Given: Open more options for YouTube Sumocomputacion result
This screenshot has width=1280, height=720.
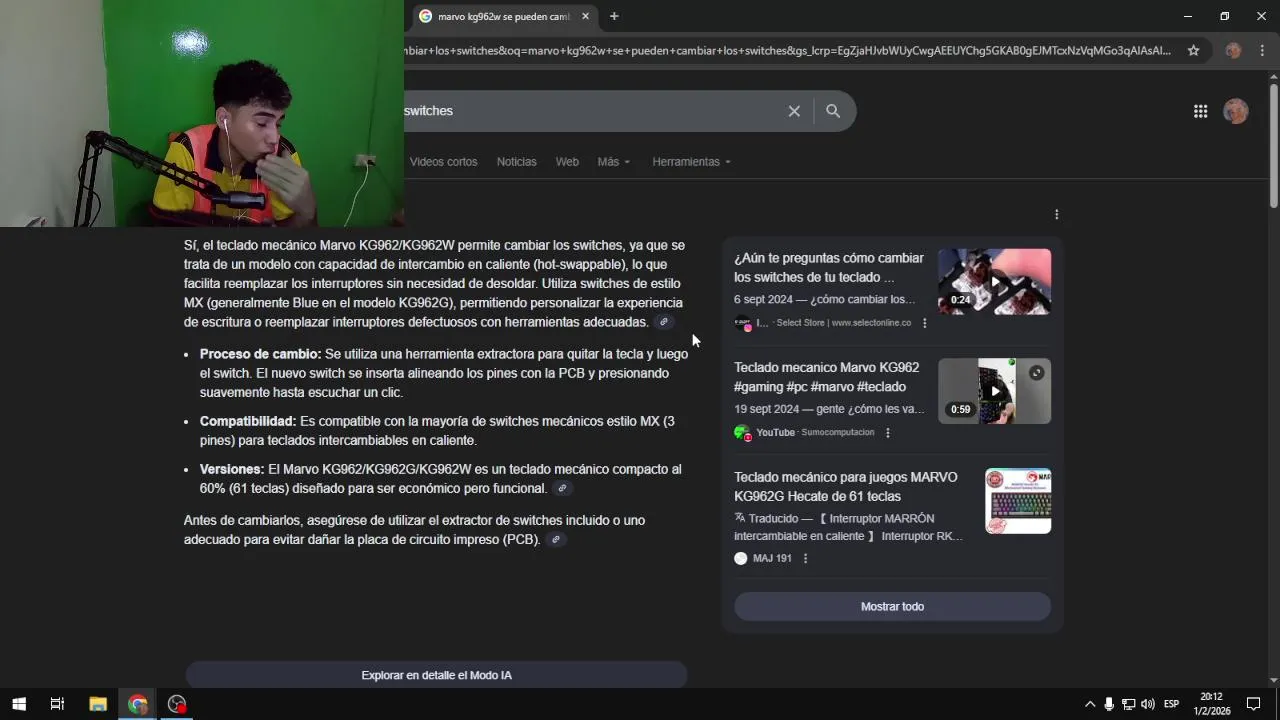Looking at the screenshot, I should click(887, 433).
